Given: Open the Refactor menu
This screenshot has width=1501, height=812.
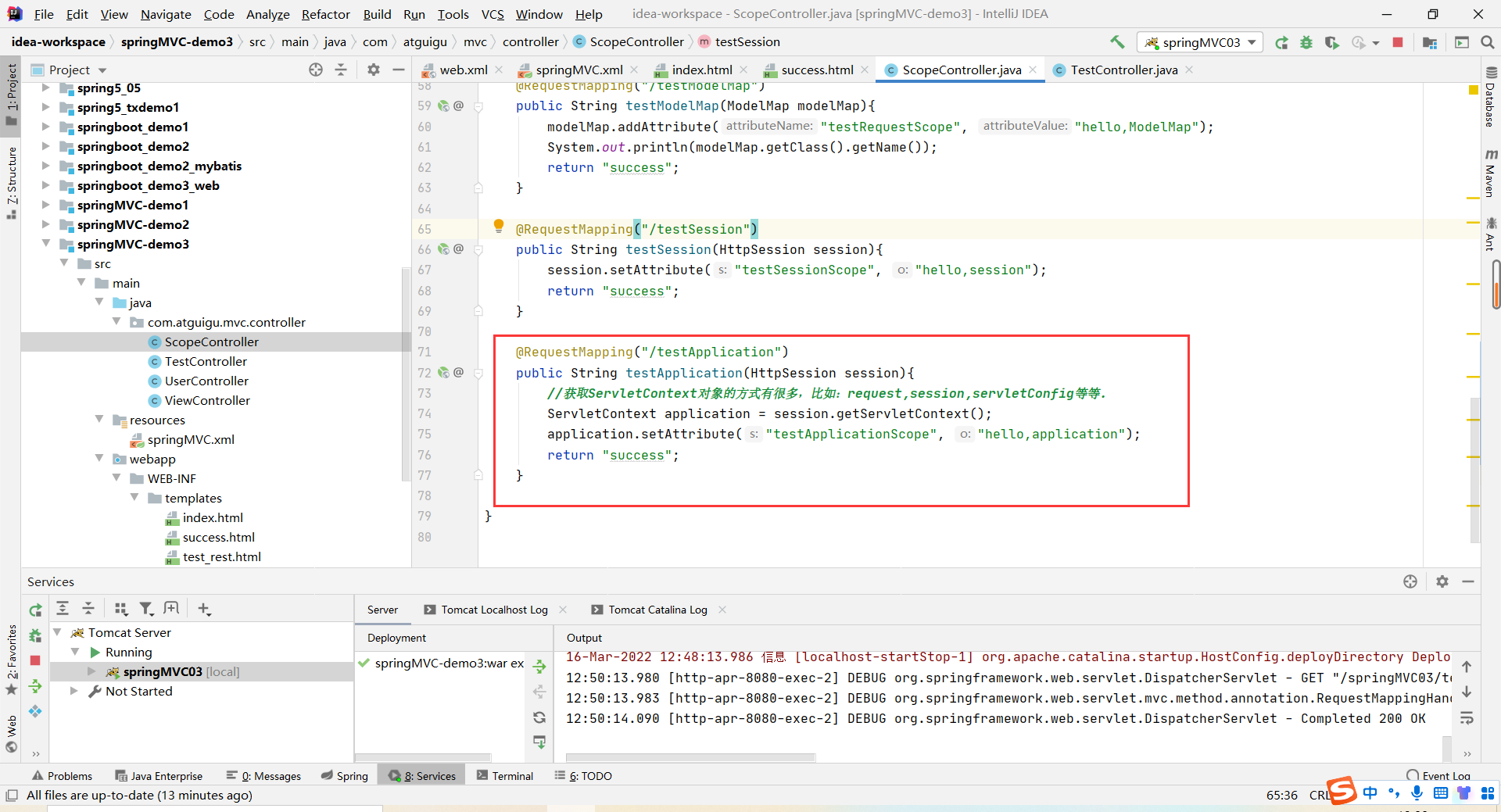Looking at the screenshot, I should [x=325, y=14].
